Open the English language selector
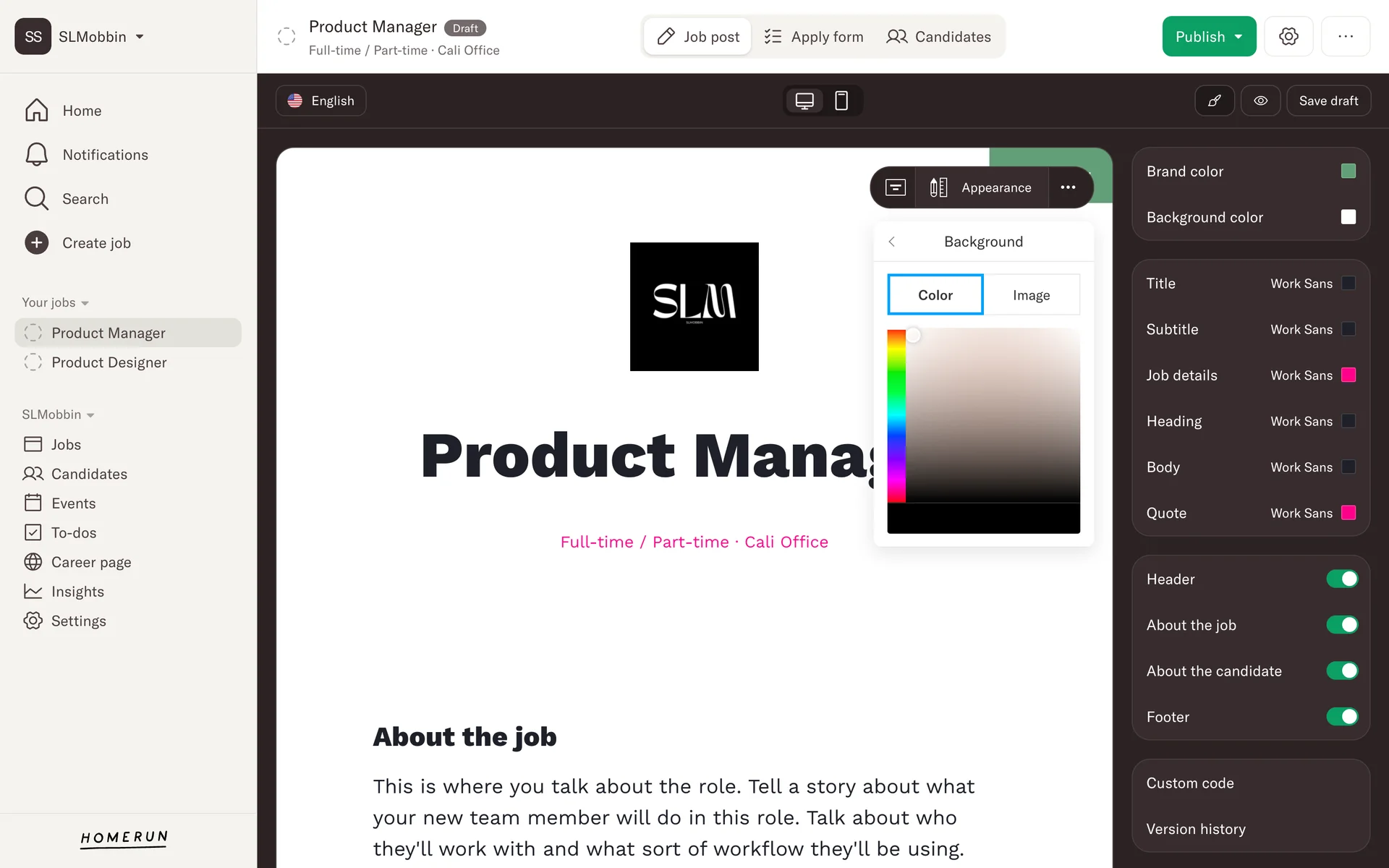This screenshot has height=868, width=1389. tap(320, 101)
